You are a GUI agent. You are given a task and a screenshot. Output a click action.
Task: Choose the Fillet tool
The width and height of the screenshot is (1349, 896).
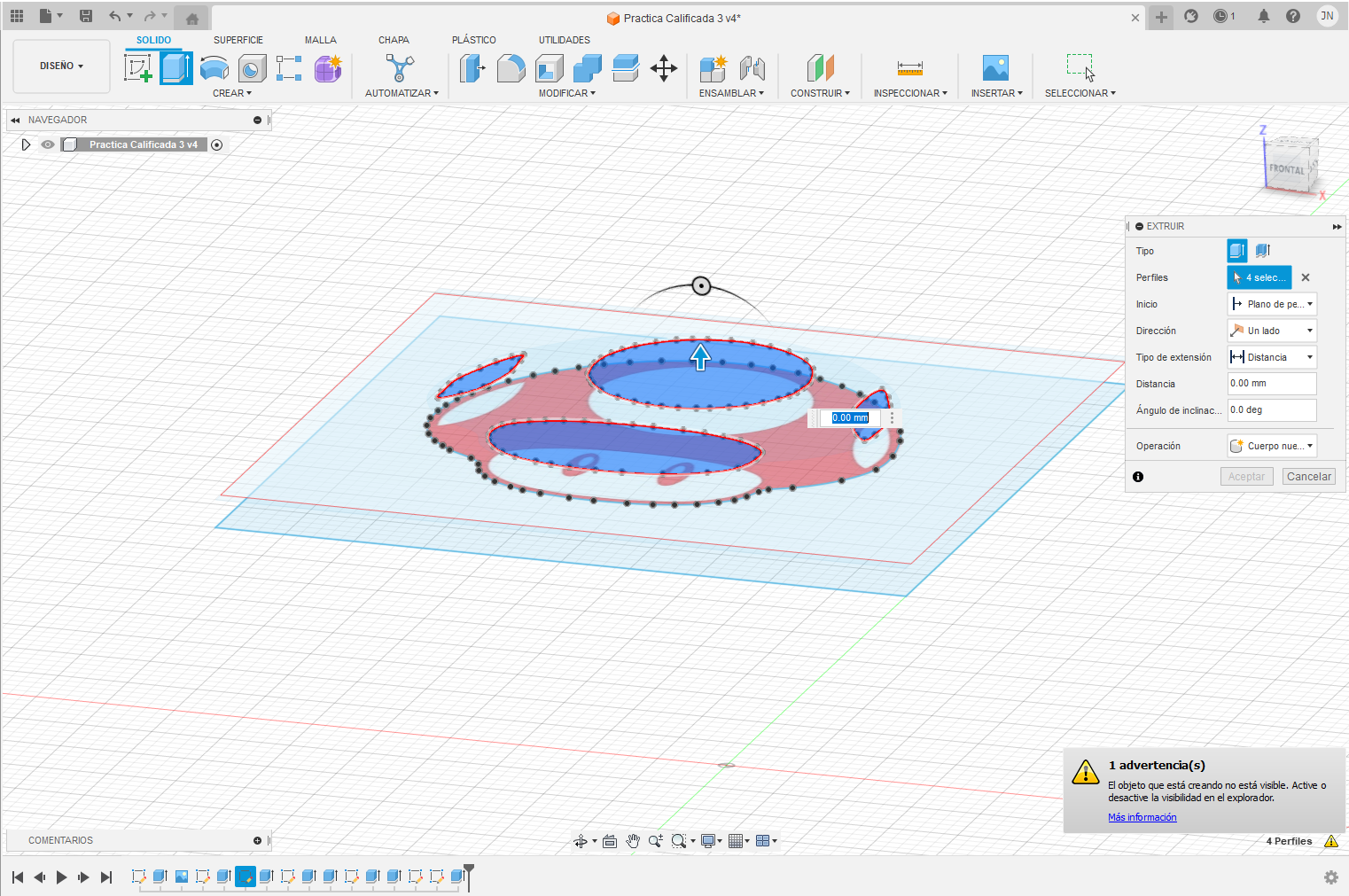511,68
